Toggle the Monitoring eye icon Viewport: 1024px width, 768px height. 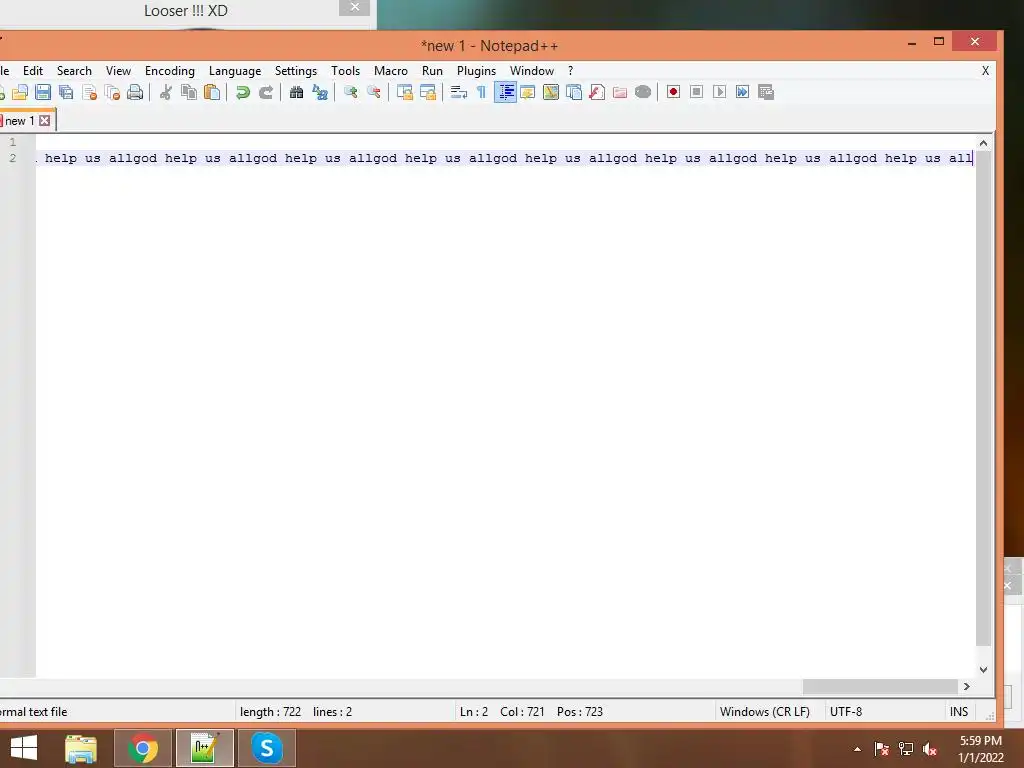click(x=643, y=92)
